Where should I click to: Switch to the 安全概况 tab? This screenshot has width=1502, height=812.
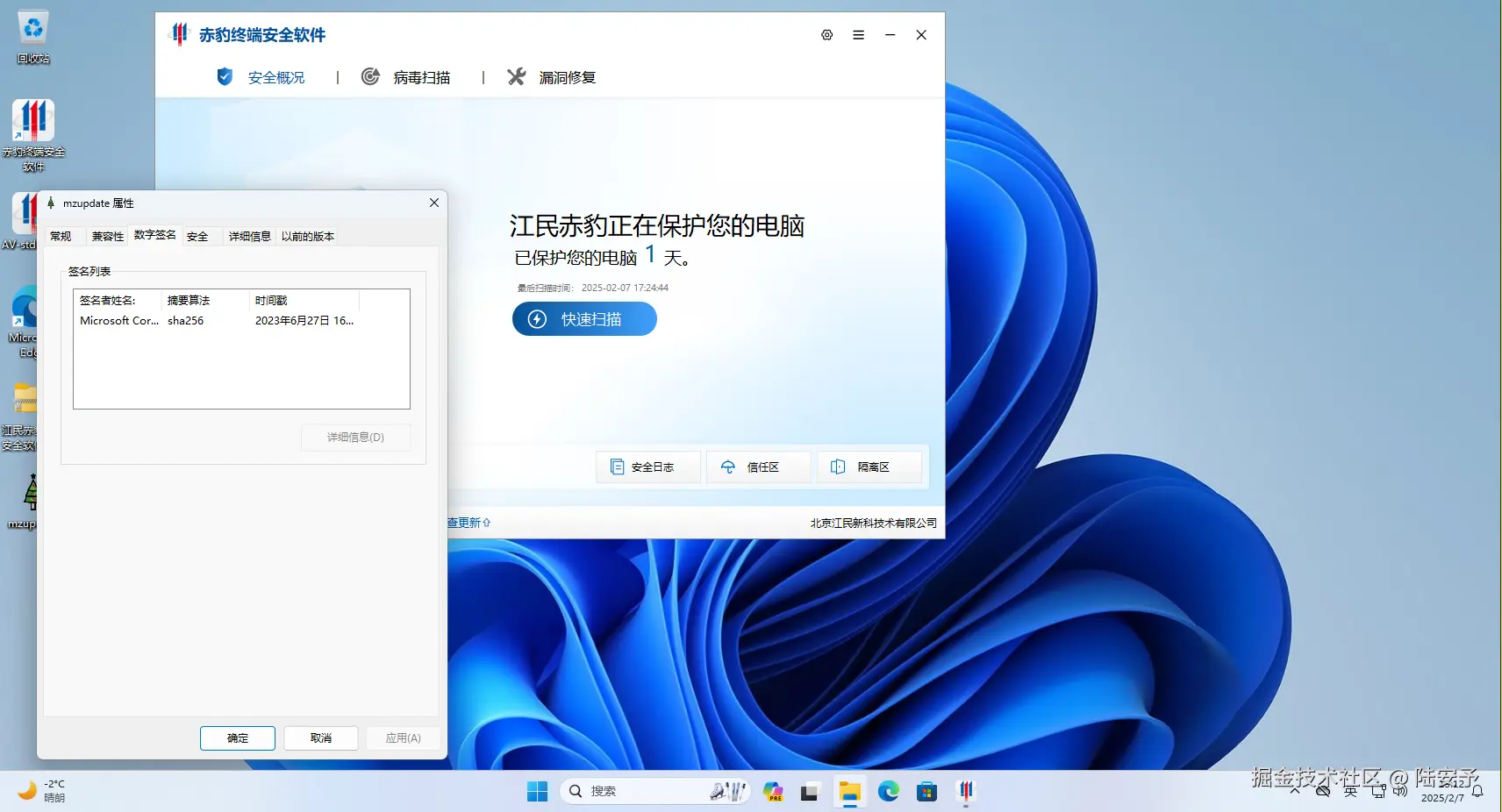(261, 77)
